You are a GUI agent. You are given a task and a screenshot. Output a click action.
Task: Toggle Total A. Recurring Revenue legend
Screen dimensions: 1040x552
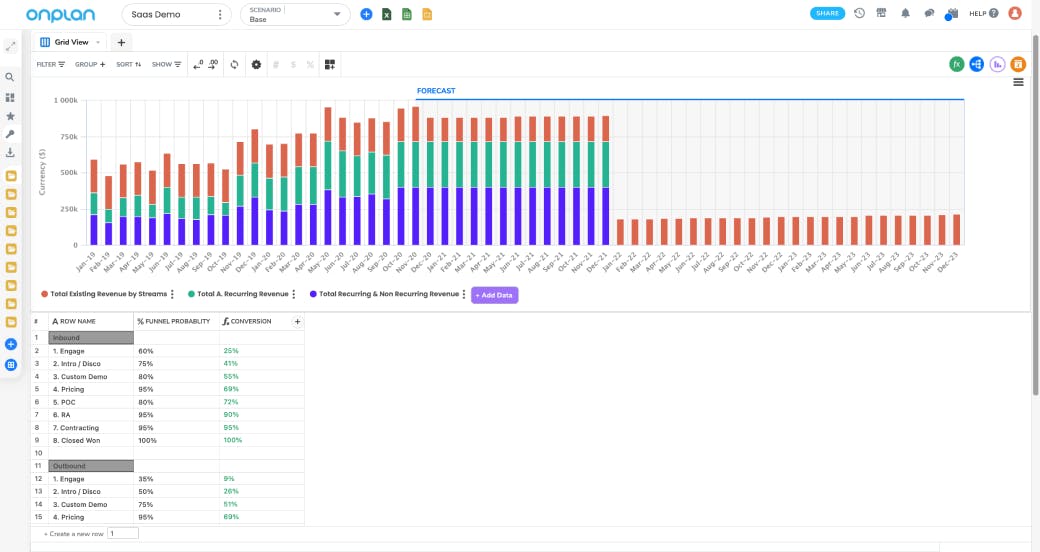pyautogui.click(x=238, y=294)
